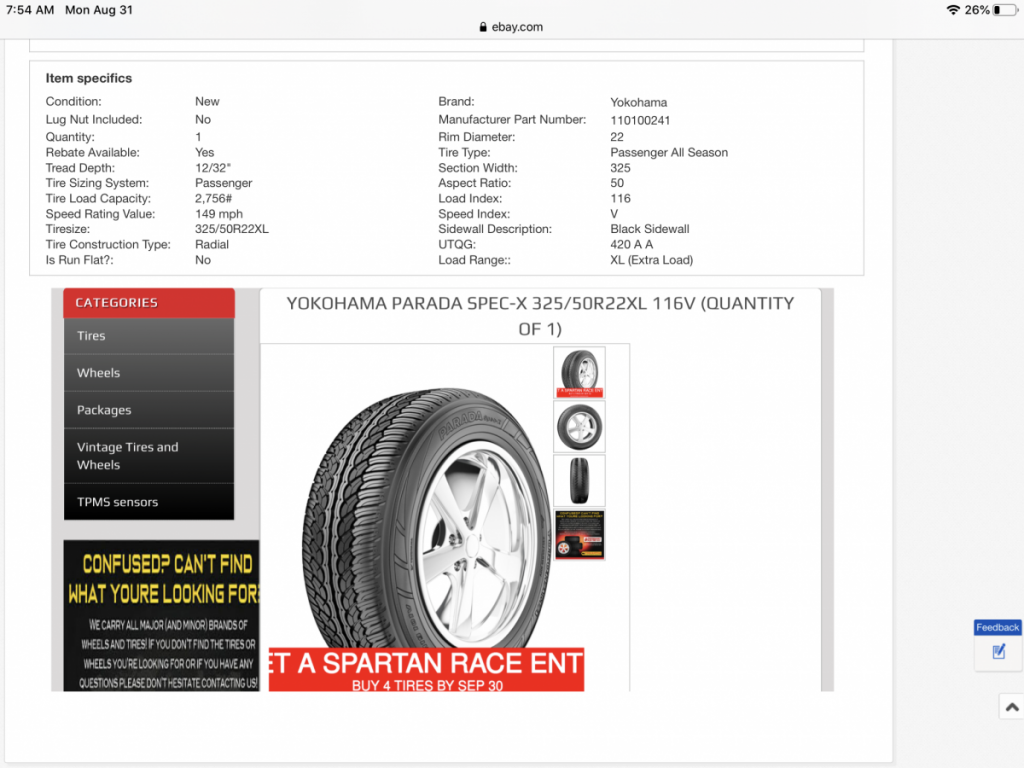Select the load capacity 2,756#
The image size is (1024, 768).
(x=214, y=199)
